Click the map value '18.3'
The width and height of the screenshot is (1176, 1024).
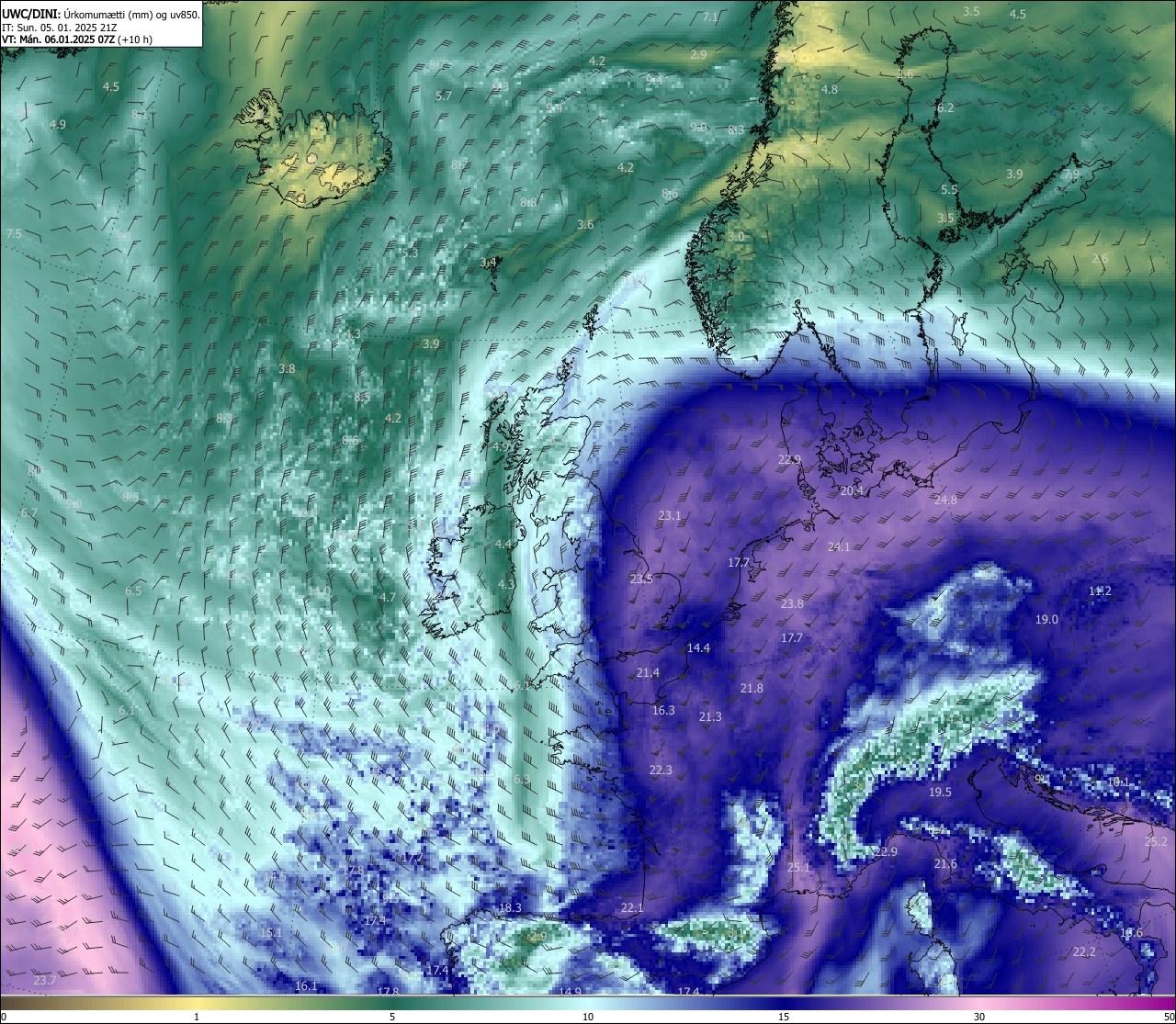pyautogui.click(x=510, y=908)
